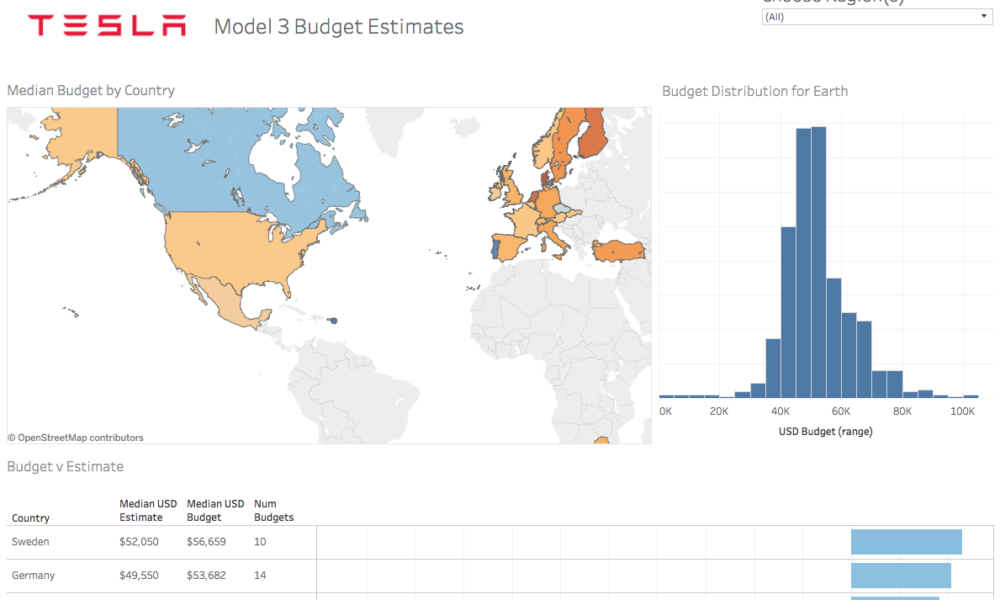Click the Tesla logo
Viewport: 1000px width, 600px height.
click(107, 26)
